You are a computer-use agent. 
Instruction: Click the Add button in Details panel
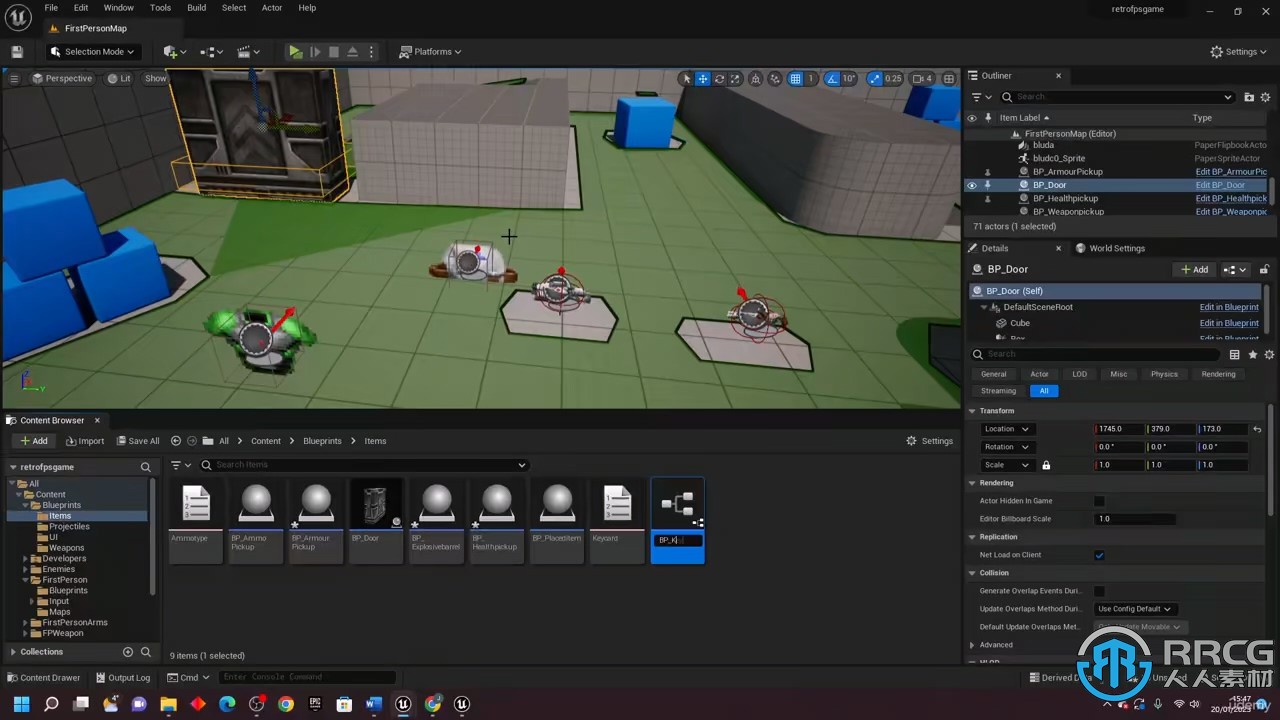(1194, 269)
